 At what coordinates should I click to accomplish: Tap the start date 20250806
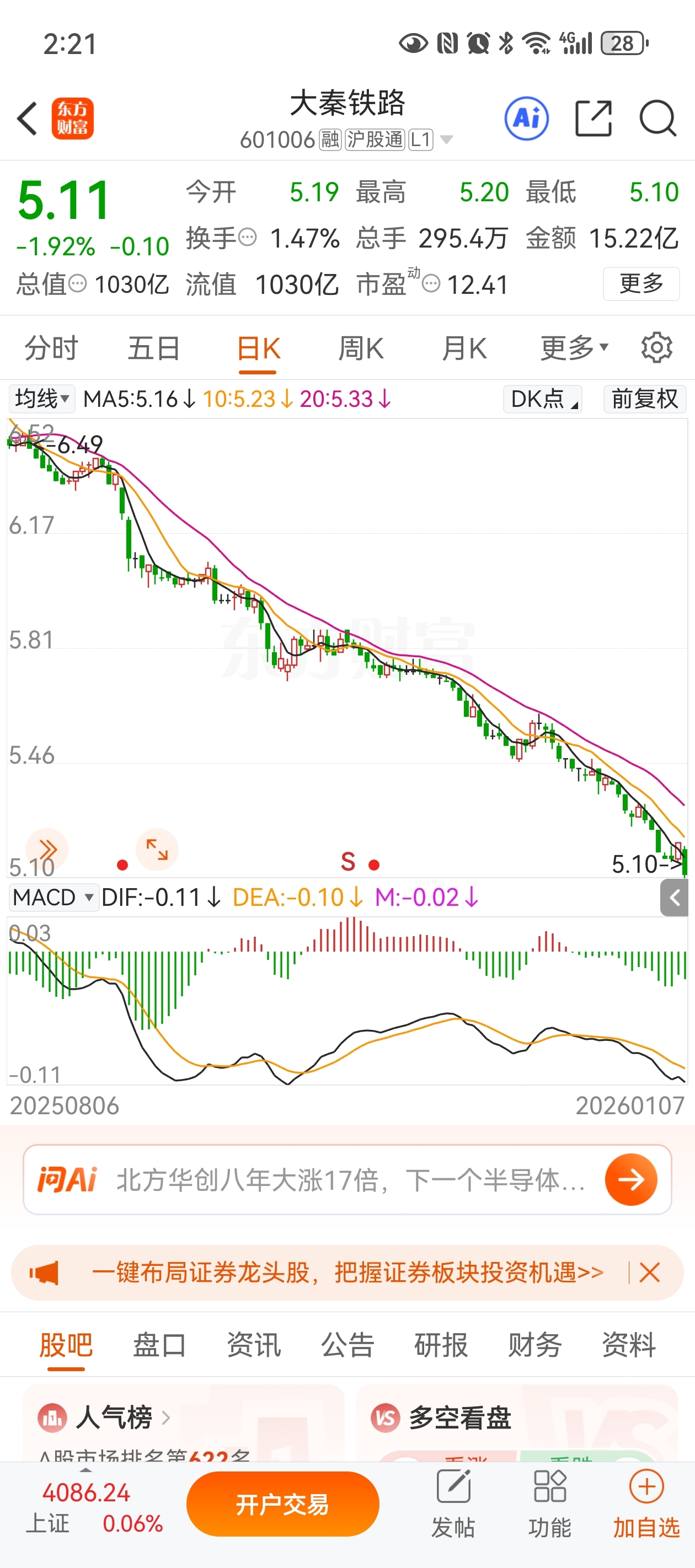click(65, 1106)
